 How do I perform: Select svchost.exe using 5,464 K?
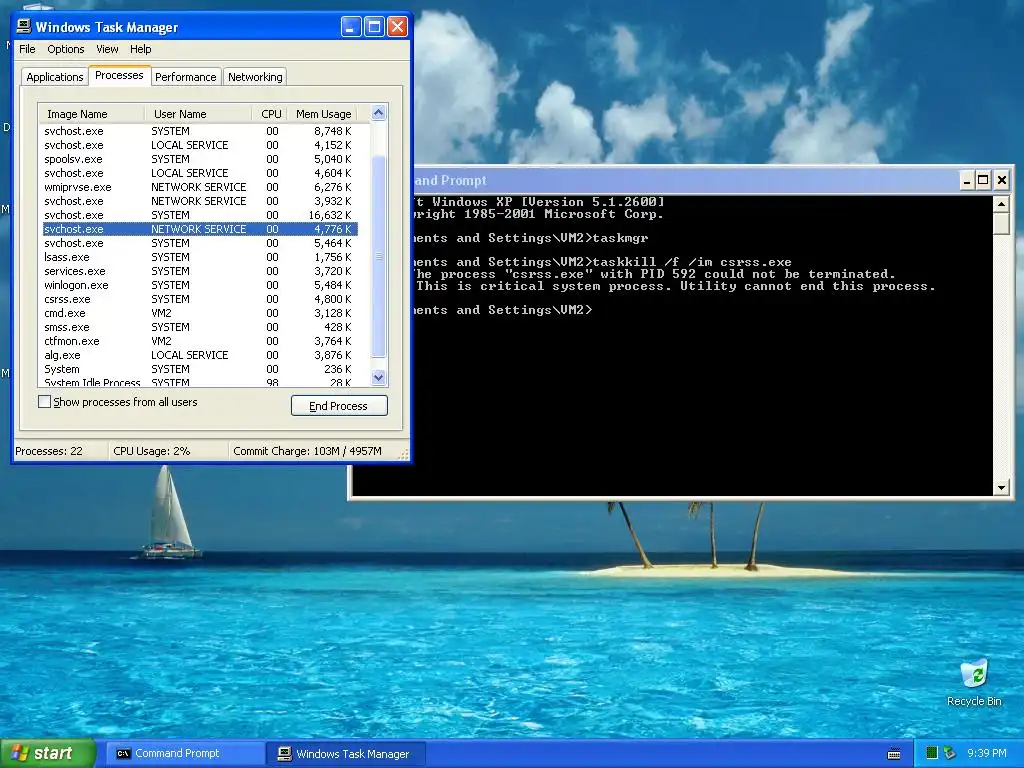pyautogui.click(x=200, y=243)
